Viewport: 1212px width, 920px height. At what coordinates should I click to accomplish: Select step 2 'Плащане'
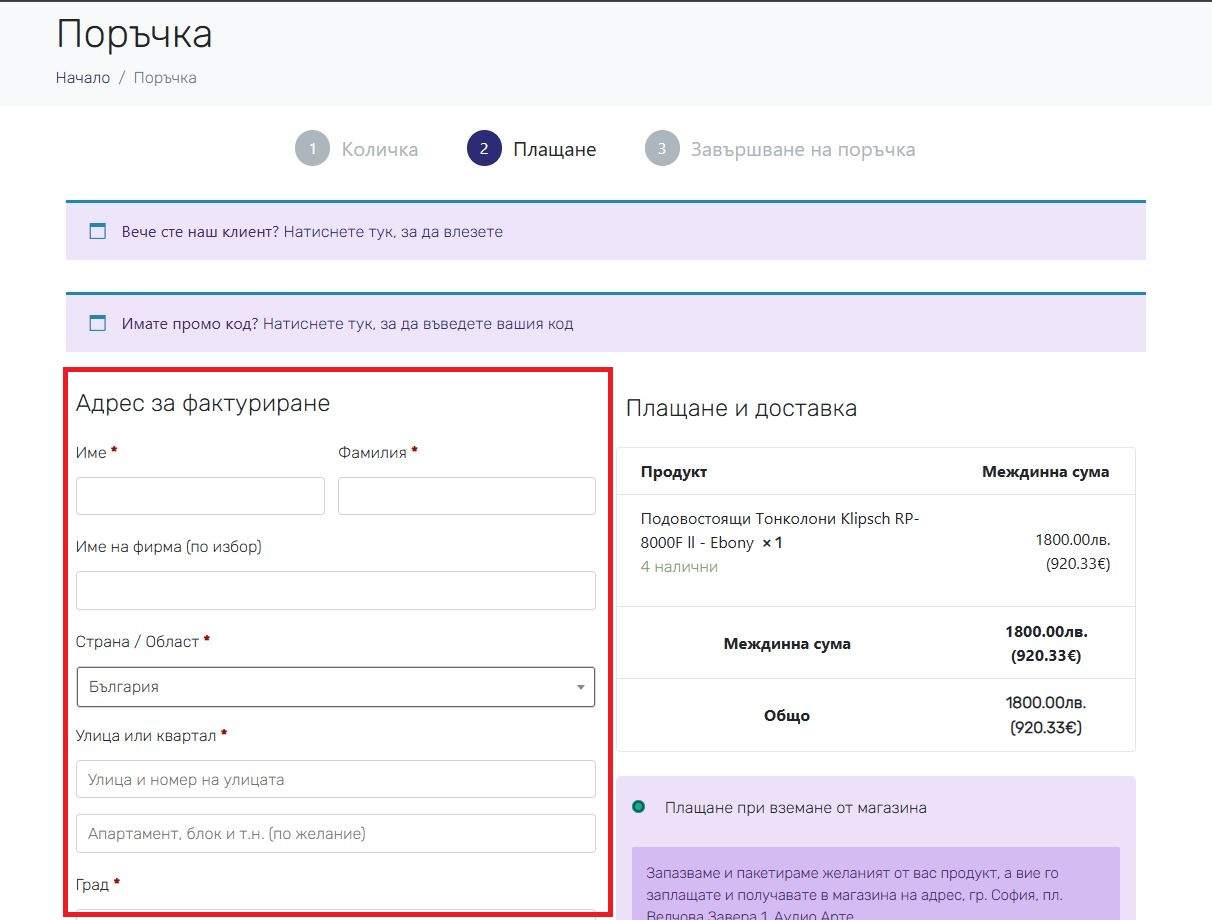coord(532,149)
